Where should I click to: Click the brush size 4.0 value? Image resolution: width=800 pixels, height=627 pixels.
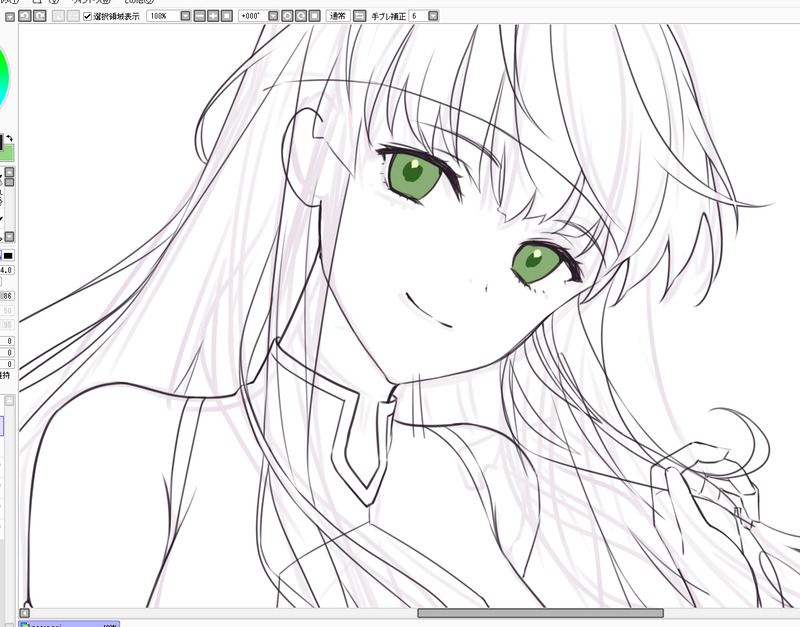[x=7, y=270]
